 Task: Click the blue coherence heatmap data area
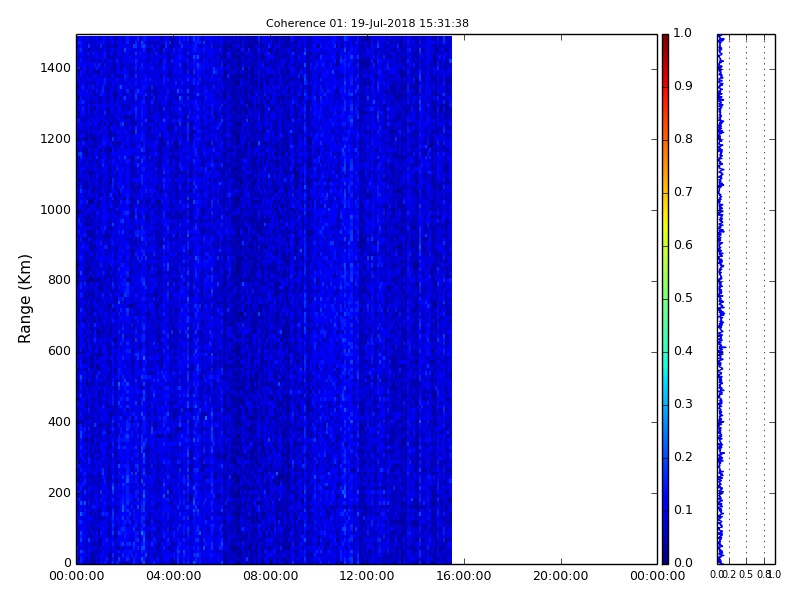264,299
